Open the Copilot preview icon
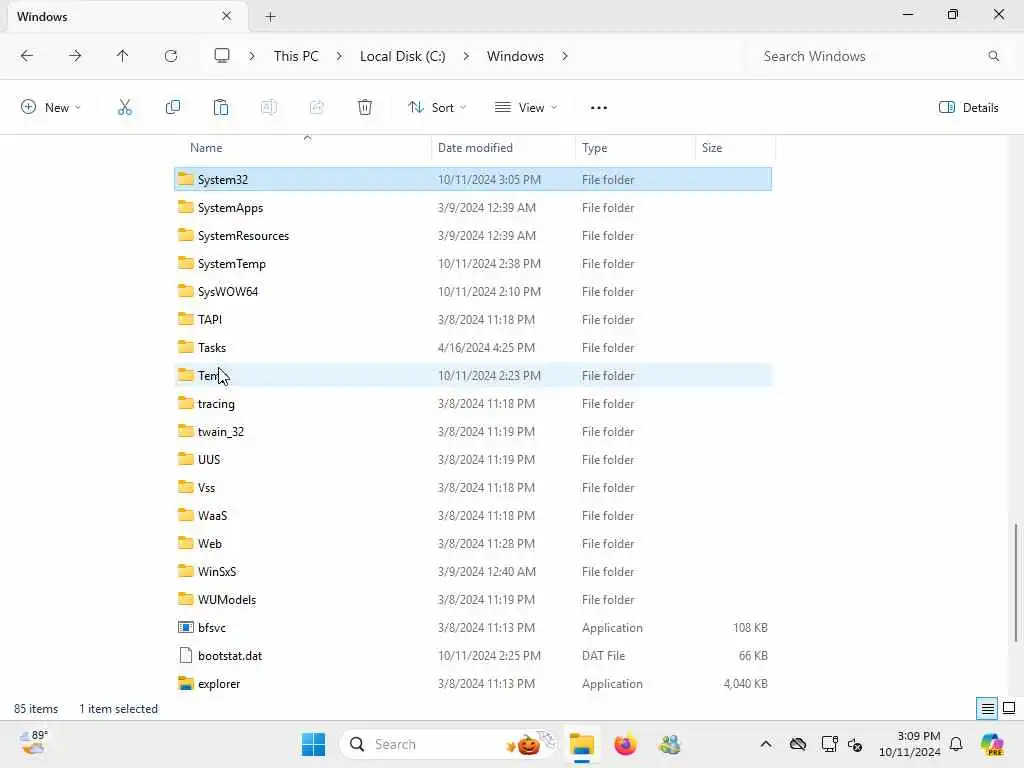The width and height of the screenshot is (1024, 768). tap(992, 744)
